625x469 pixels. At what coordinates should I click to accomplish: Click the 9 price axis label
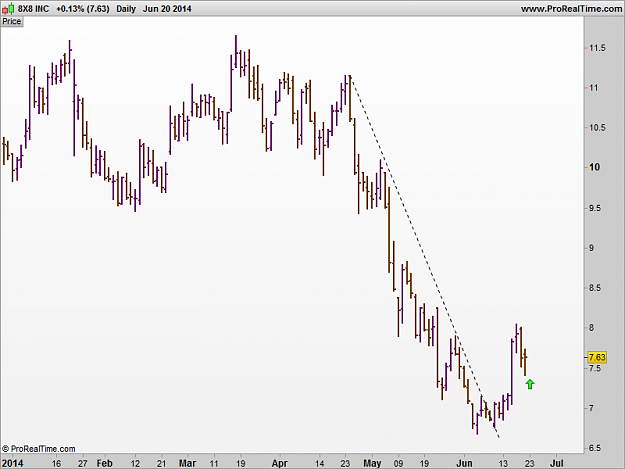[592, 248]
